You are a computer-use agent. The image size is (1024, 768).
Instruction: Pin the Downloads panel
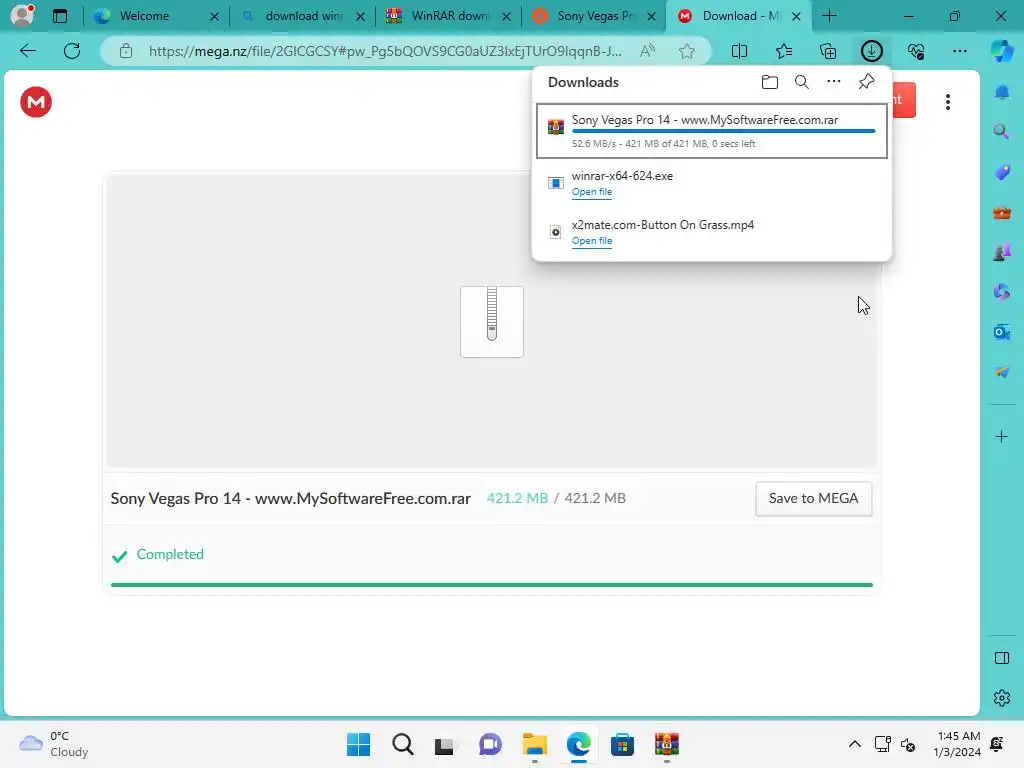(866, 82)
